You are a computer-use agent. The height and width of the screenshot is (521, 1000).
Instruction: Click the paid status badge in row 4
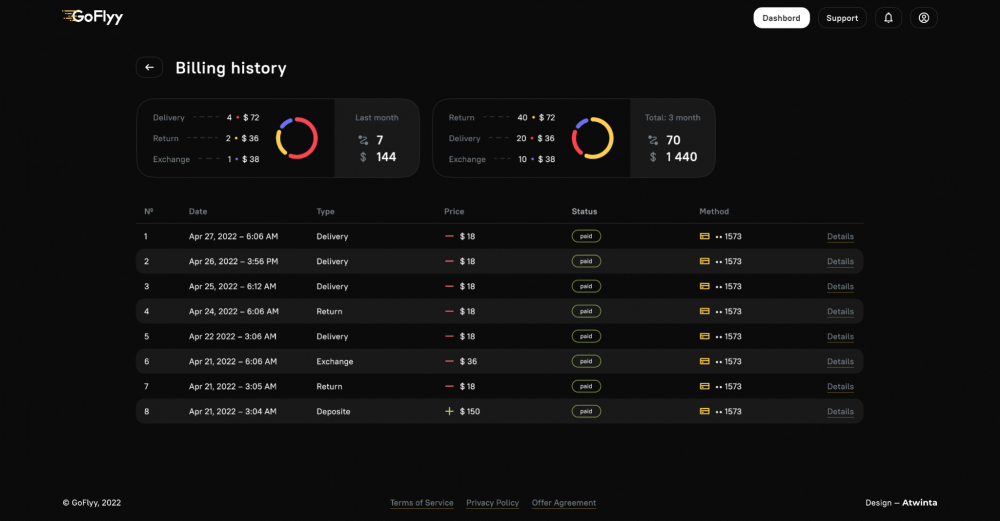coord(586,311)
